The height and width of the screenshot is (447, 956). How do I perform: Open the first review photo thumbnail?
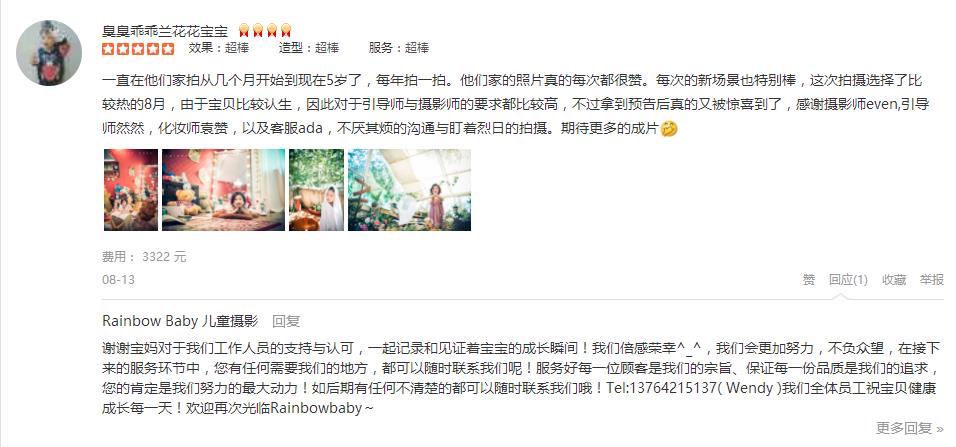(x=130, y=190)
